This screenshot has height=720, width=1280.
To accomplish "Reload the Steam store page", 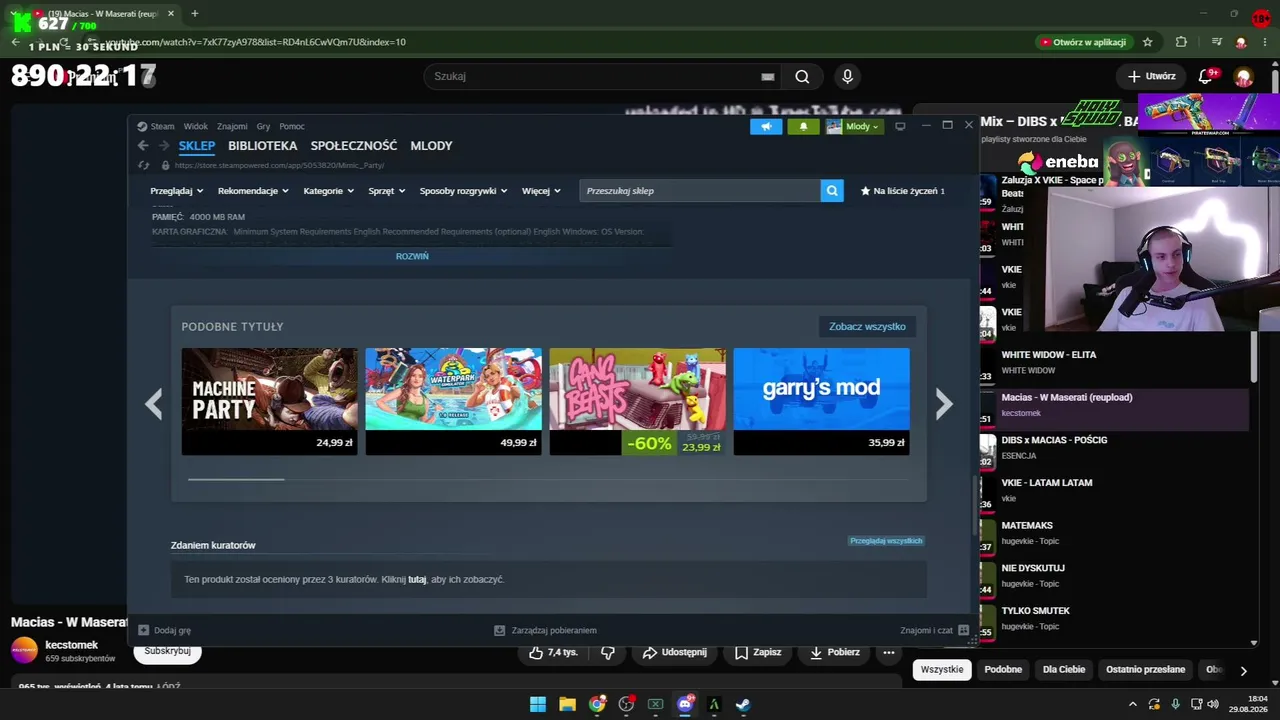I will [144, 165].
